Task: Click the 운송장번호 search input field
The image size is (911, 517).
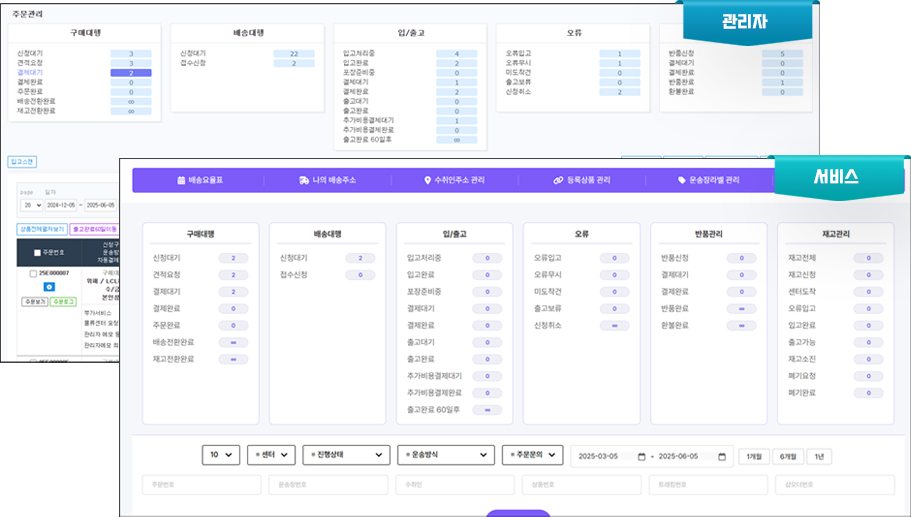Action: click(x=328, y=484)
